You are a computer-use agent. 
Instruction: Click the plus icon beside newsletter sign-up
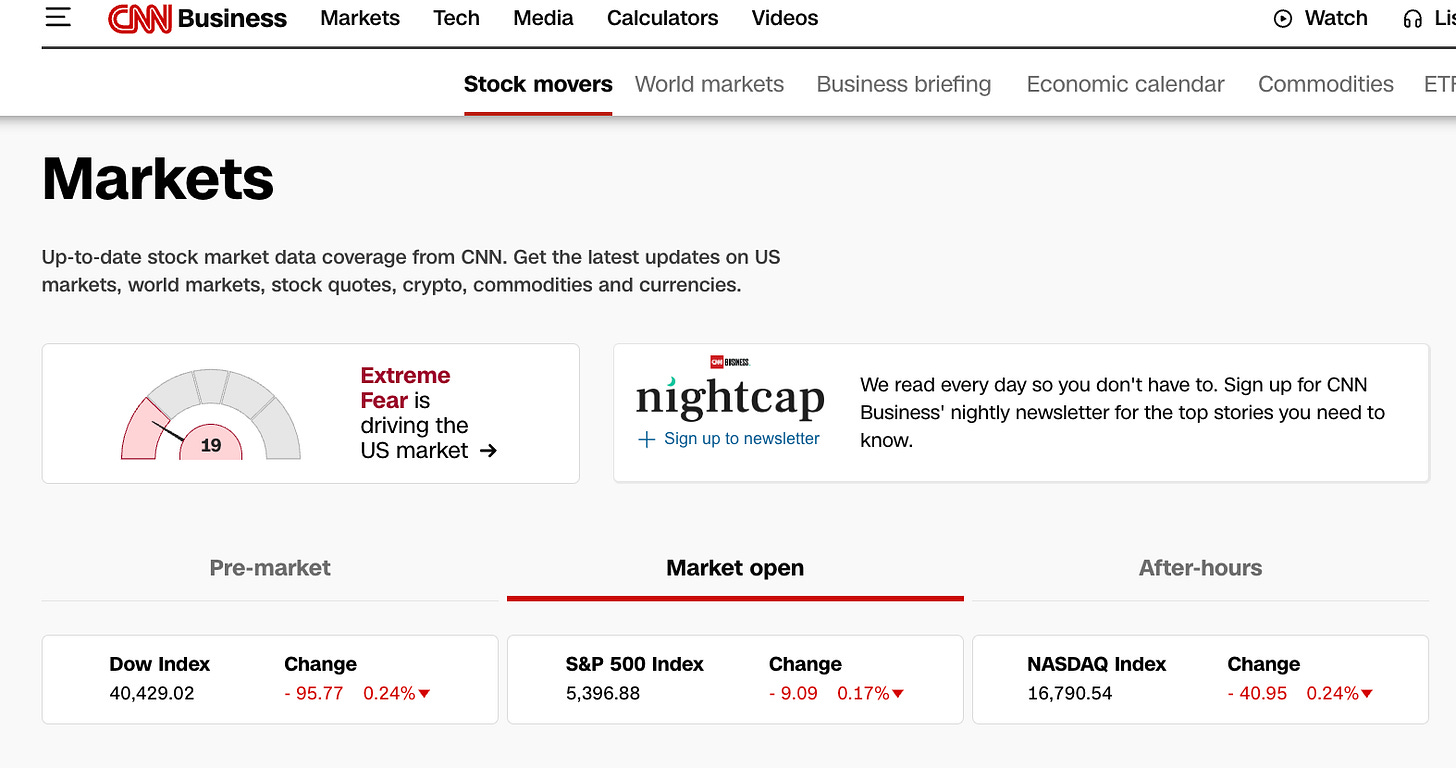pos(647,439)
